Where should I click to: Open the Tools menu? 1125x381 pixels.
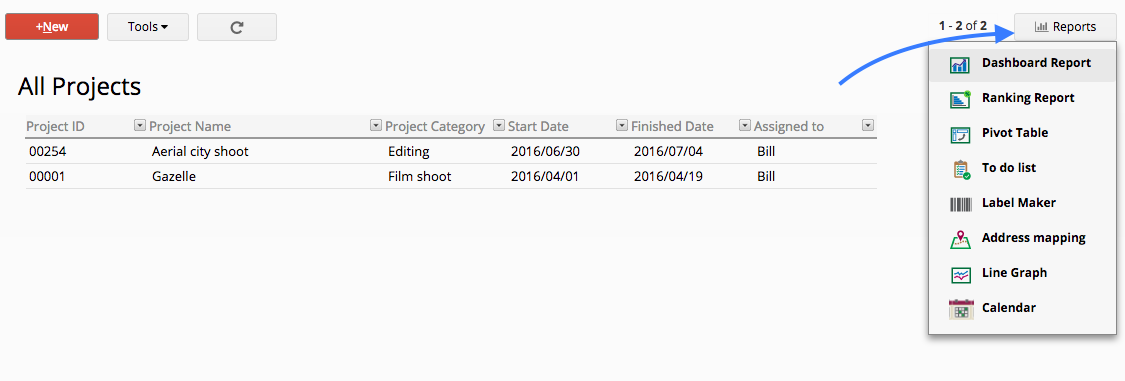coord(148,27)
